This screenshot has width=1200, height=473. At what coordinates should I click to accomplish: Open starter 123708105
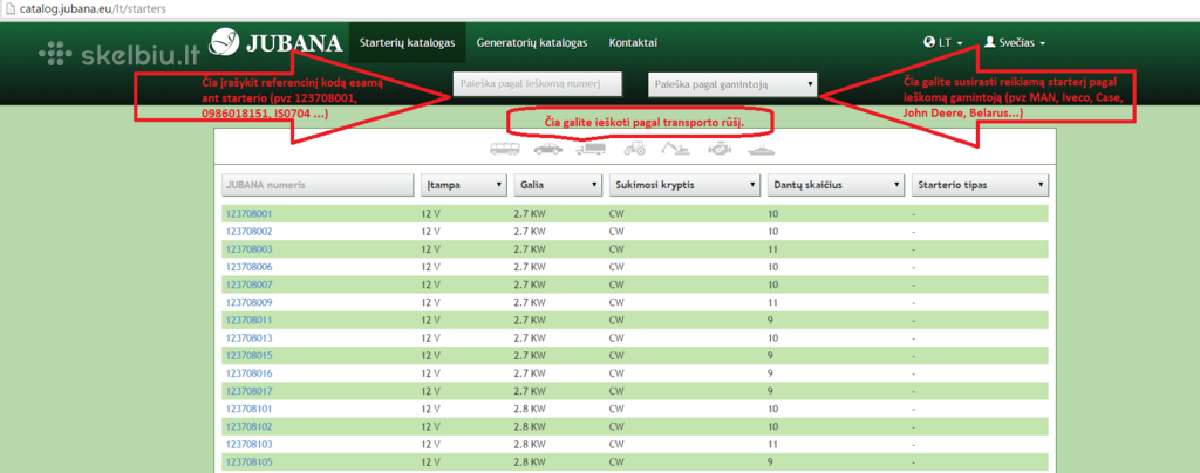[249, 462]
